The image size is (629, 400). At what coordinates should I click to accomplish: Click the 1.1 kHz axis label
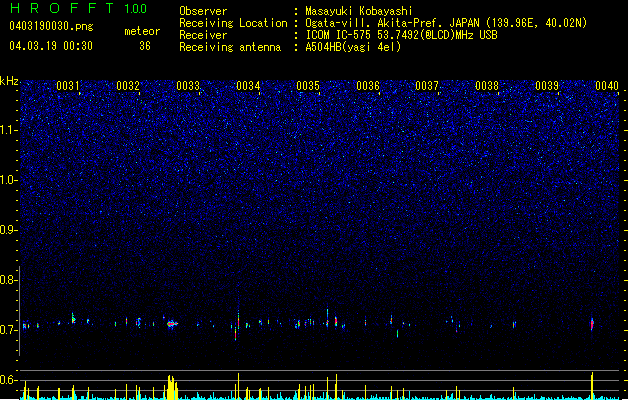[8, 130]
